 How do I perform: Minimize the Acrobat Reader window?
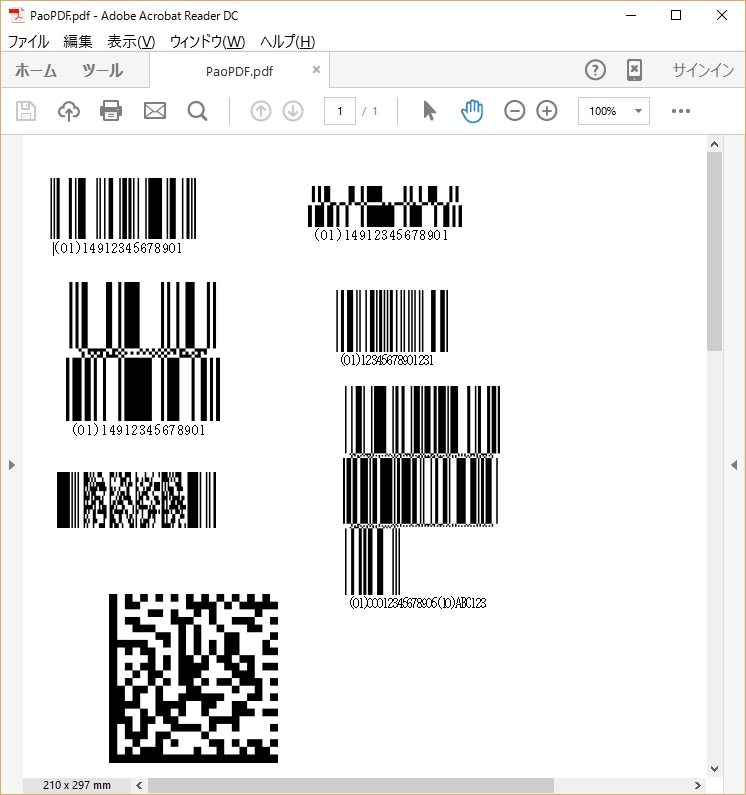(x=631, y=15)
